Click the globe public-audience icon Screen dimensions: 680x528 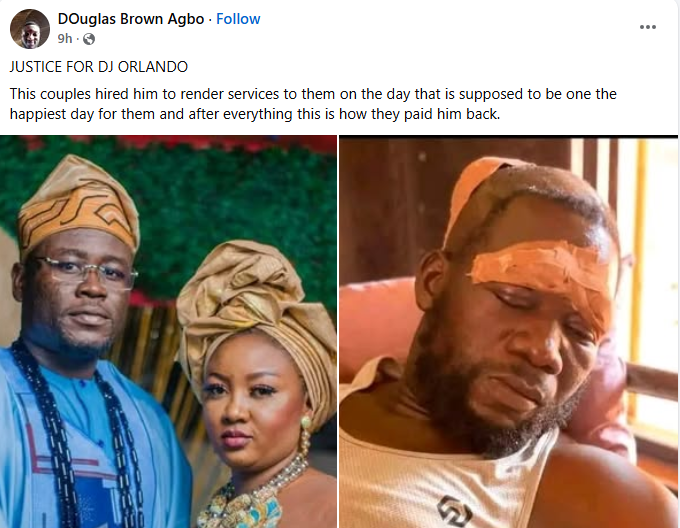[x=89, y=39]
